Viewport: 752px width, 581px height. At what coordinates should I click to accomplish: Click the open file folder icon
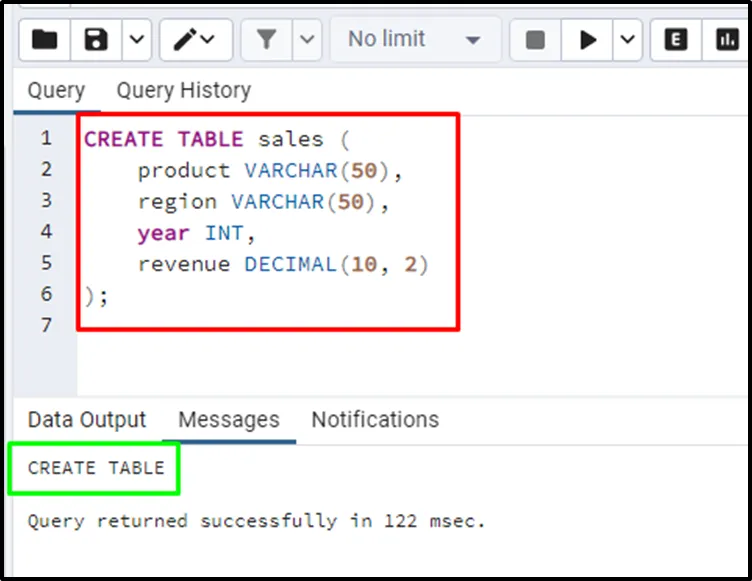[44, 40]
